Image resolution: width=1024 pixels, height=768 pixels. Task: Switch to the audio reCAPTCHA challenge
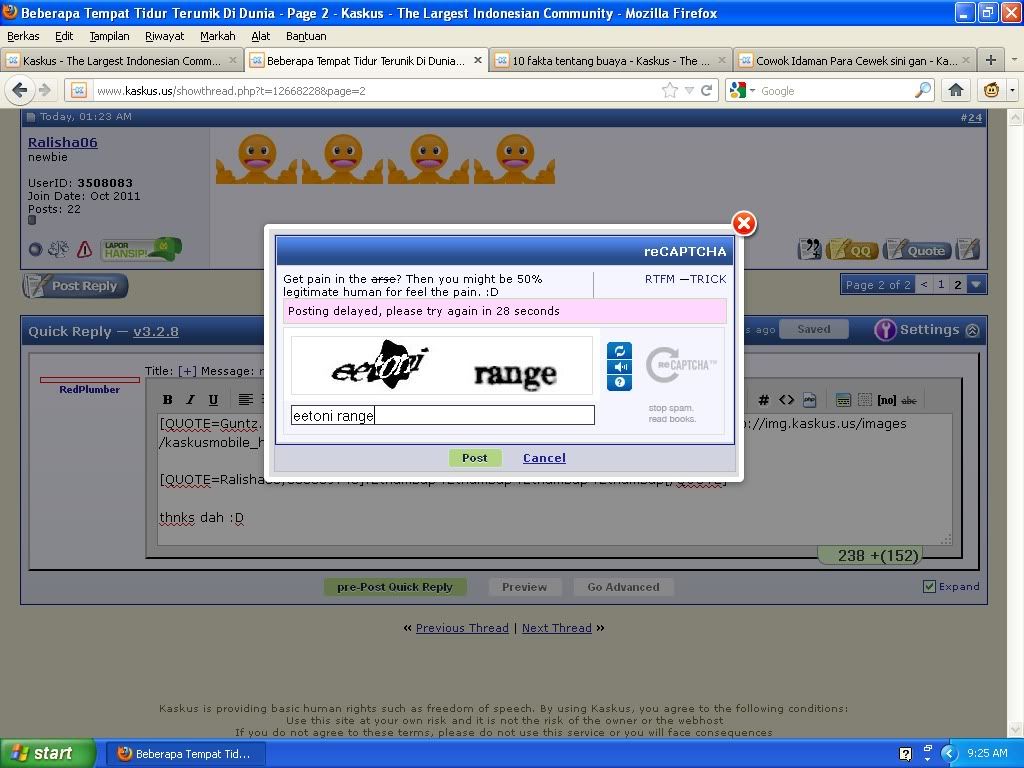(619, 367)
